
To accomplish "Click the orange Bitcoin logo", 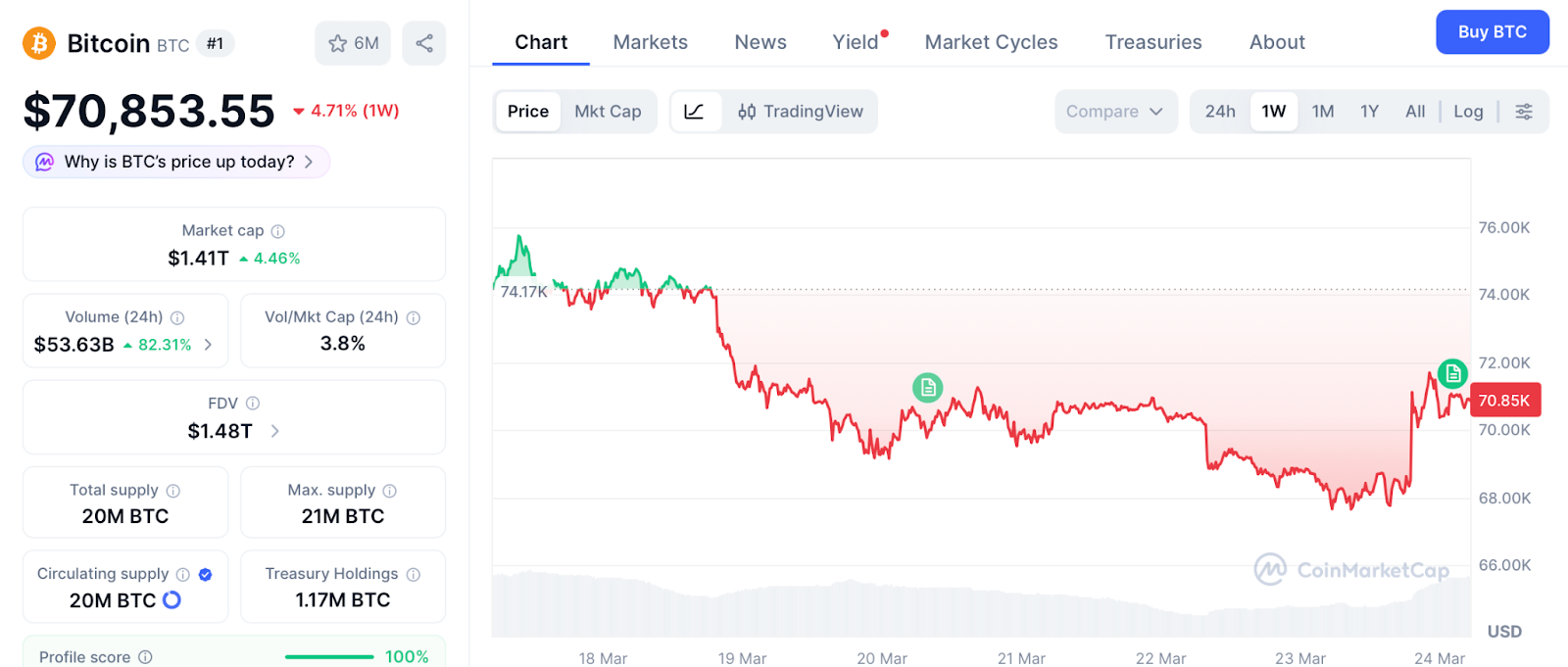I will (x=39, y=43).
